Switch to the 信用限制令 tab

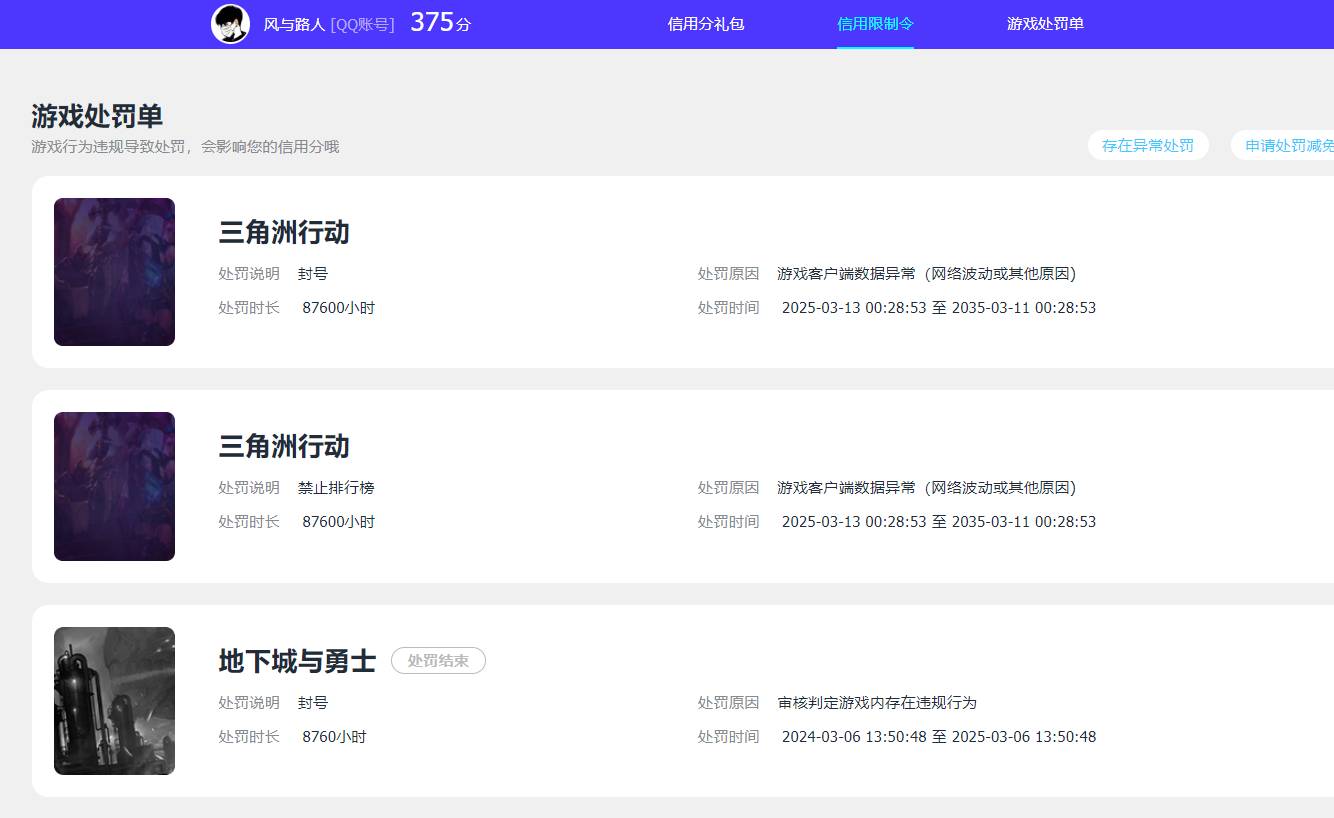[875, 24]
